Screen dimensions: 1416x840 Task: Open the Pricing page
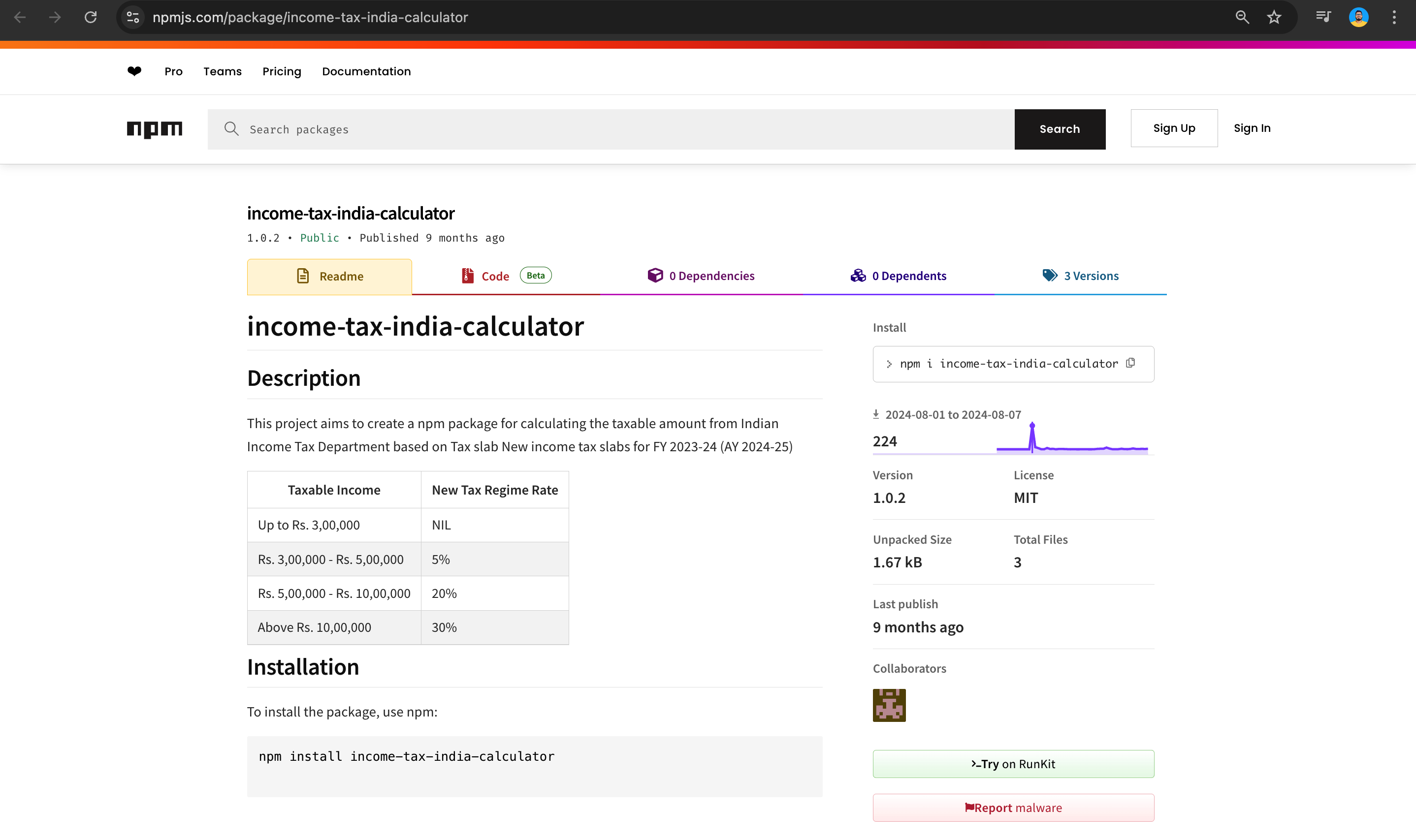coord(282,71)
